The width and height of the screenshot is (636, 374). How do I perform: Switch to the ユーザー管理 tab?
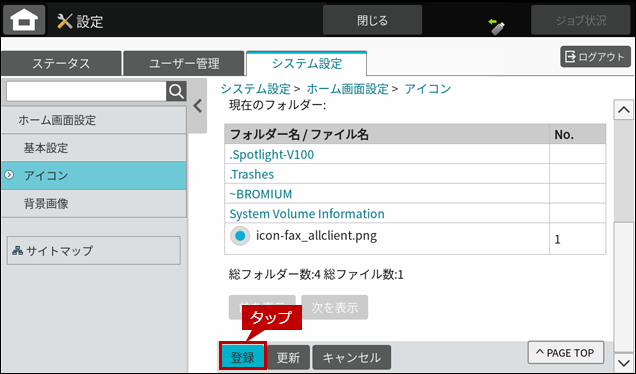pyautogui.click(x=184, y=63)
